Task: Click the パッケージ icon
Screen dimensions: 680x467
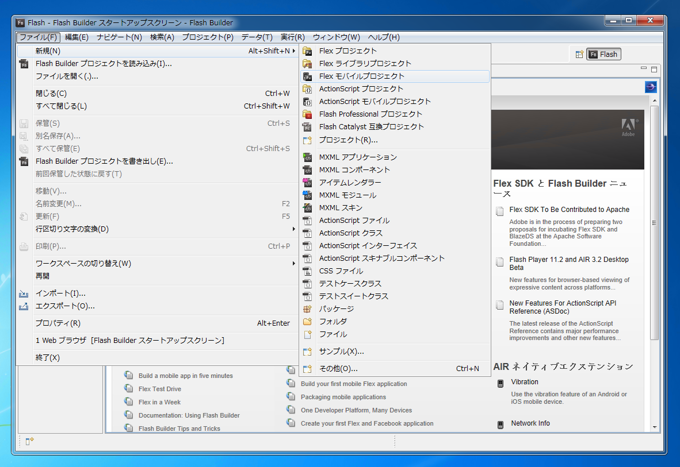Action: 307,309
